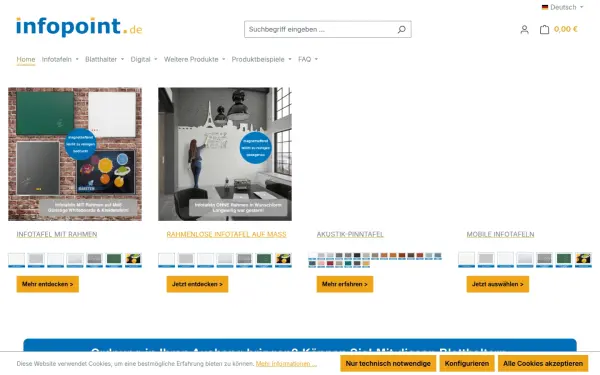Screen dimensions: 600x375
Task: Open the office wall frameless board image
Action: (225, 154)
